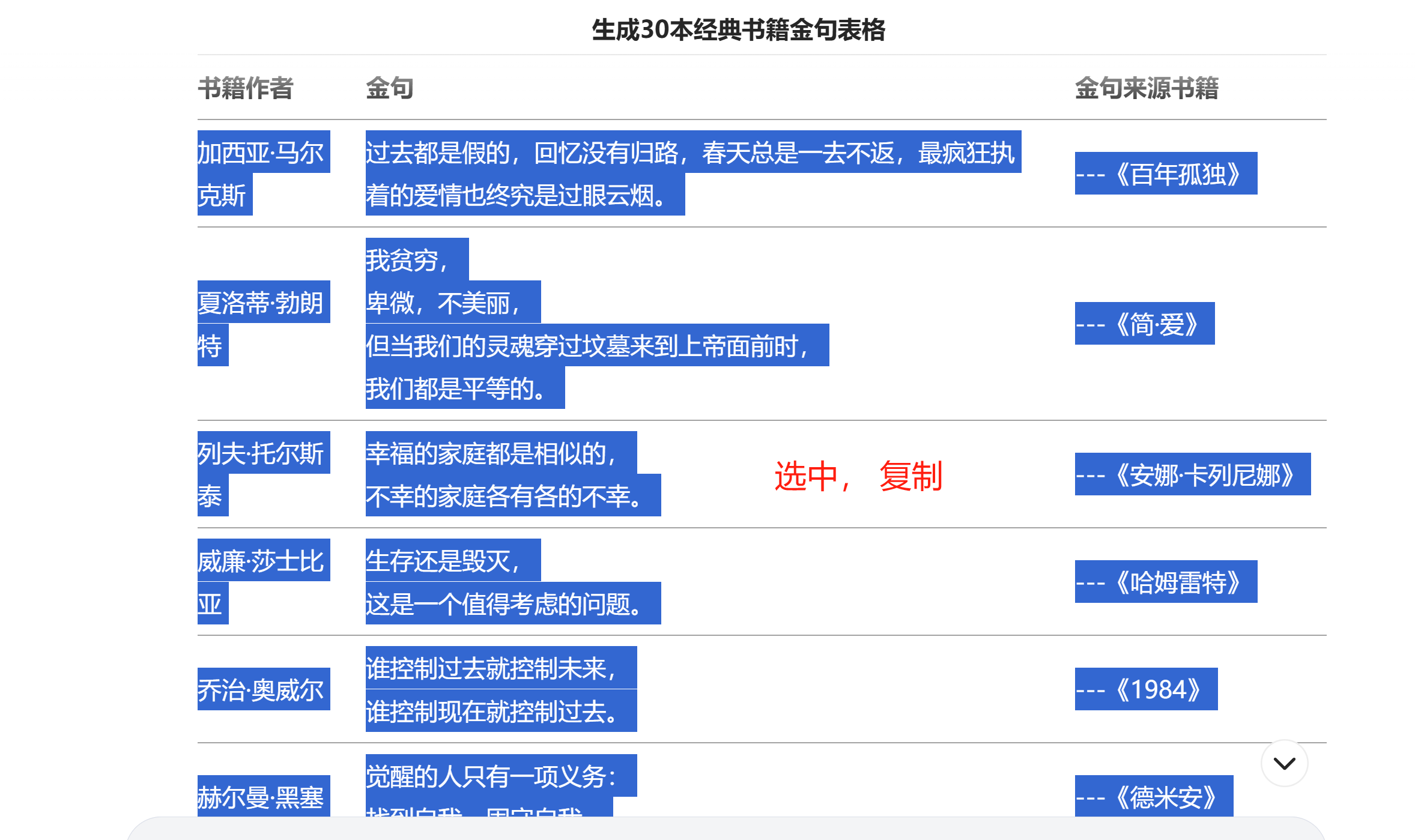Click source cell 《百年孤独》
Screen dimensions: 1415x840
click(x=1166, y=174)
